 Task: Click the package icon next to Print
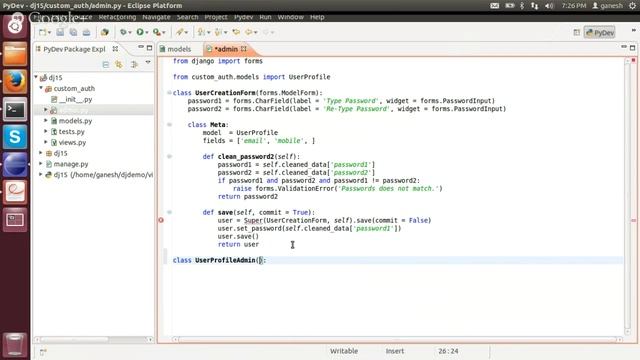(x=104, y=32)
